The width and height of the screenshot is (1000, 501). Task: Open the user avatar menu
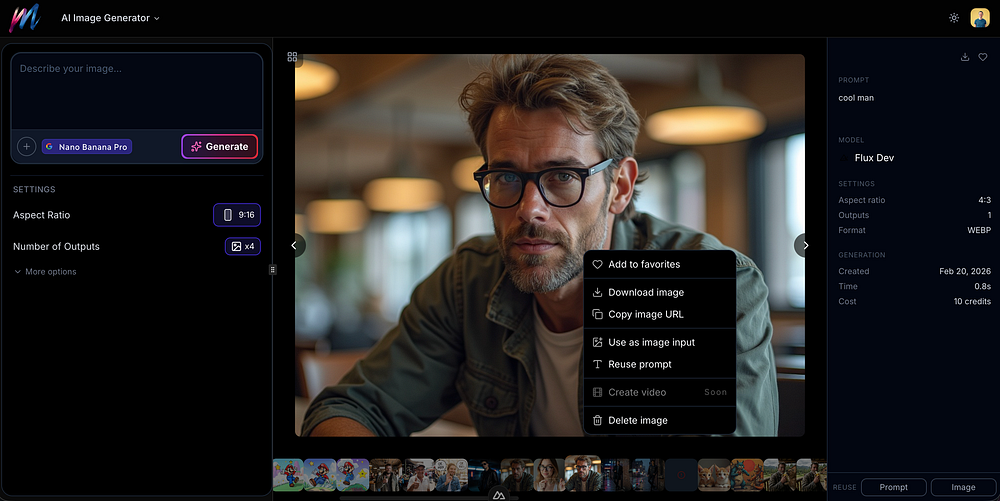980,18
